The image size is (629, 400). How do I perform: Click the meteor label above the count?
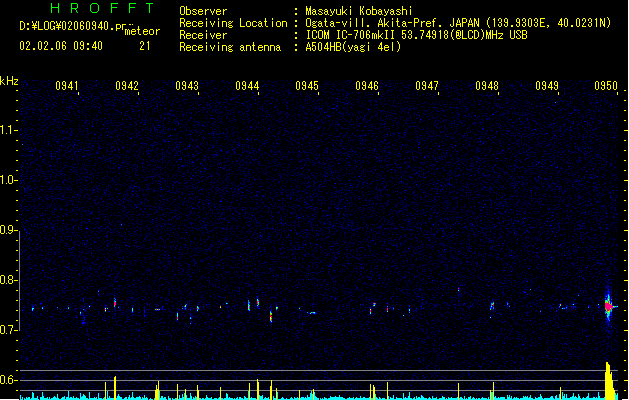pos(142,31)
